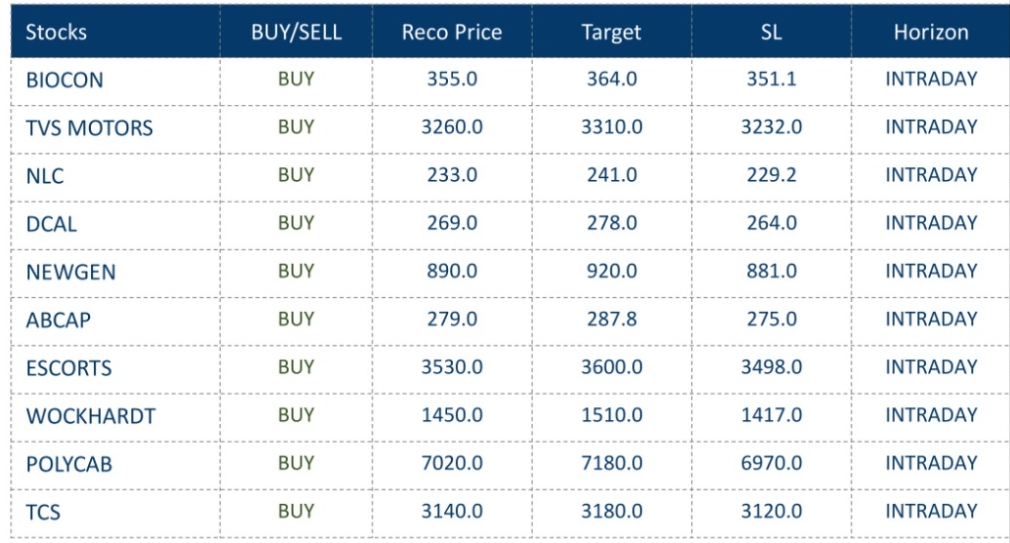Select the Reco Price header cell
The height and width of the screenshot is (543, 1010).
pos(452,32)
